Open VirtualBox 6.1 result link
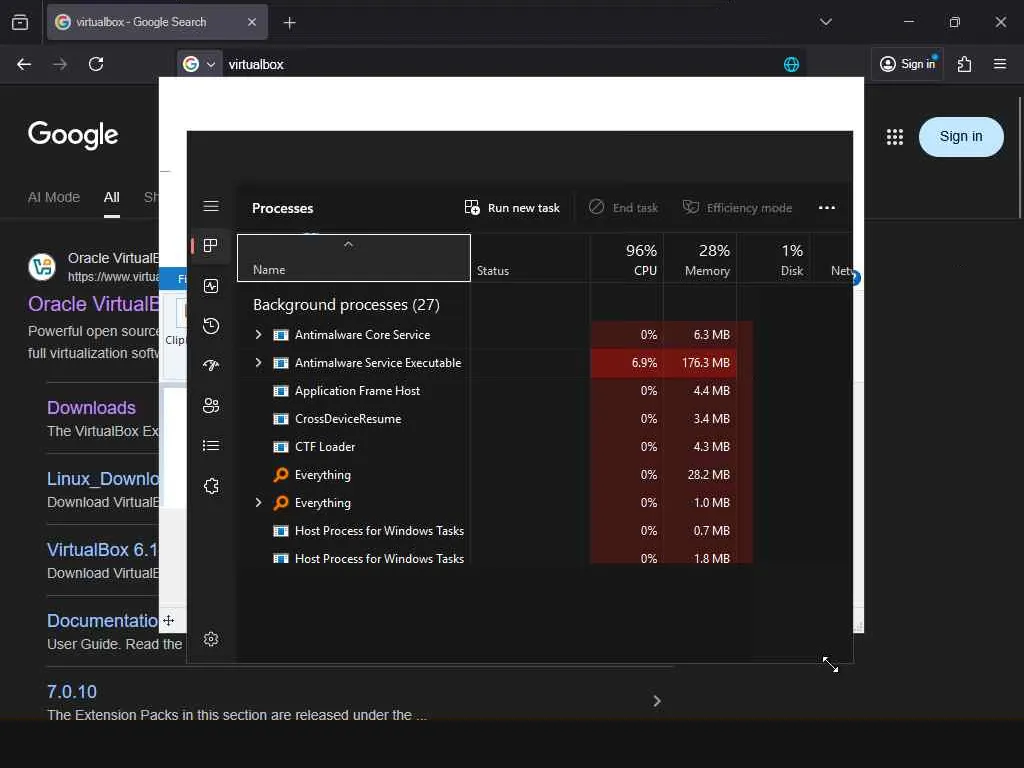The image size is (1024, 768). coord(103,550)
